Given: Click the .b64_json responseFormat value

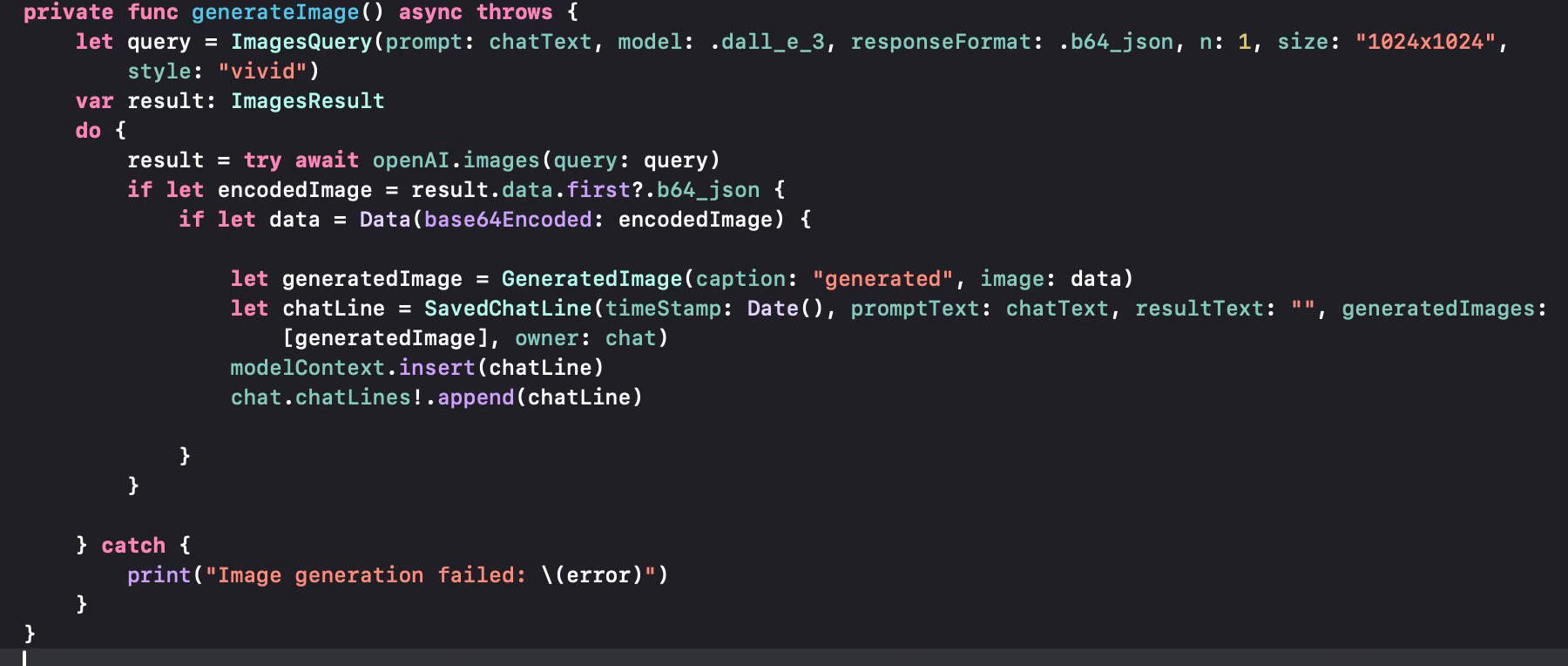Looking at the screenshot, I should pos(1116,42).
